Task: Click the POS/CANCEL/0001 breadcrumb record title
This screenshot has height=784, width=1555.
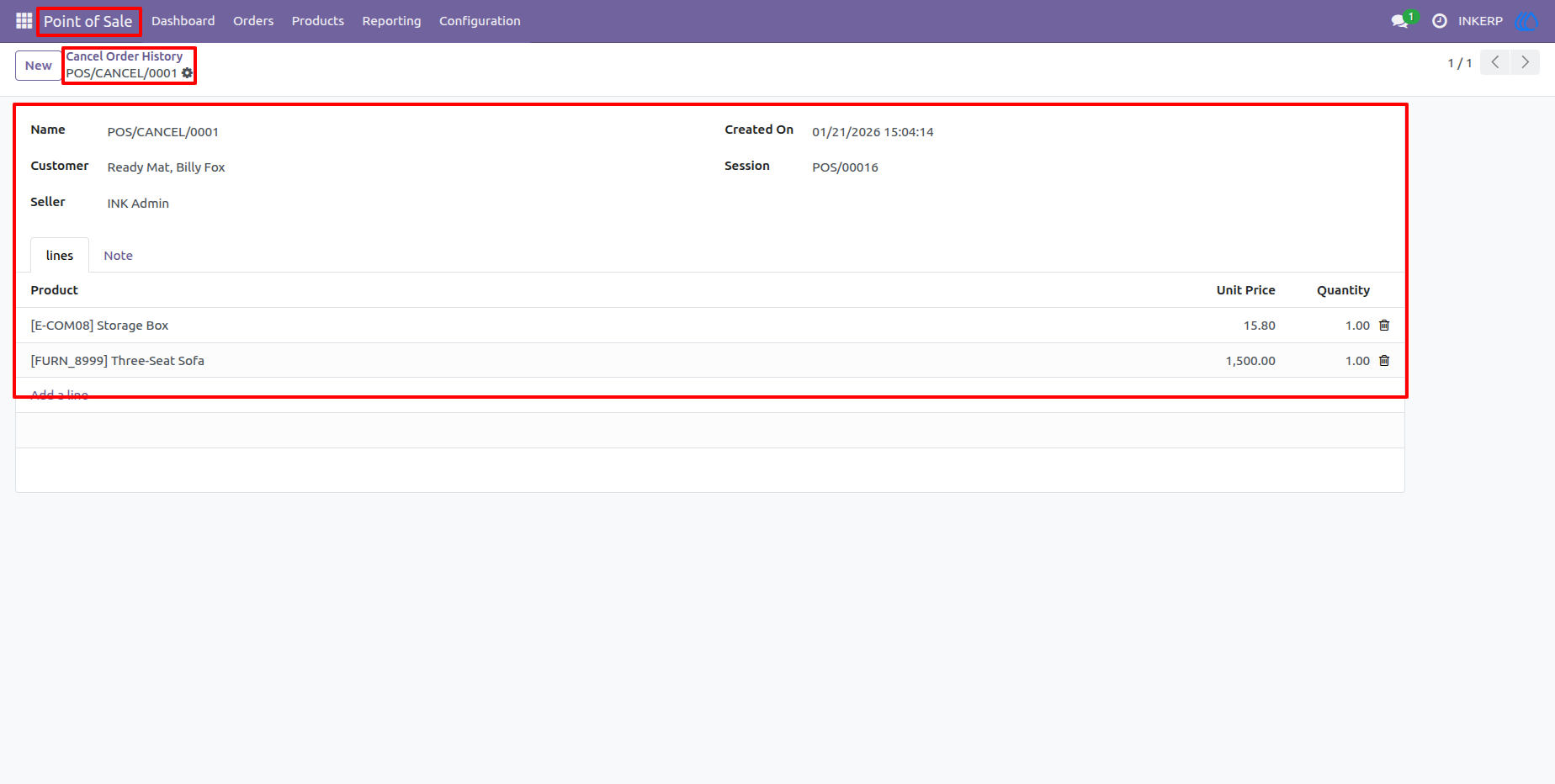Action: [x=122, y=73]
